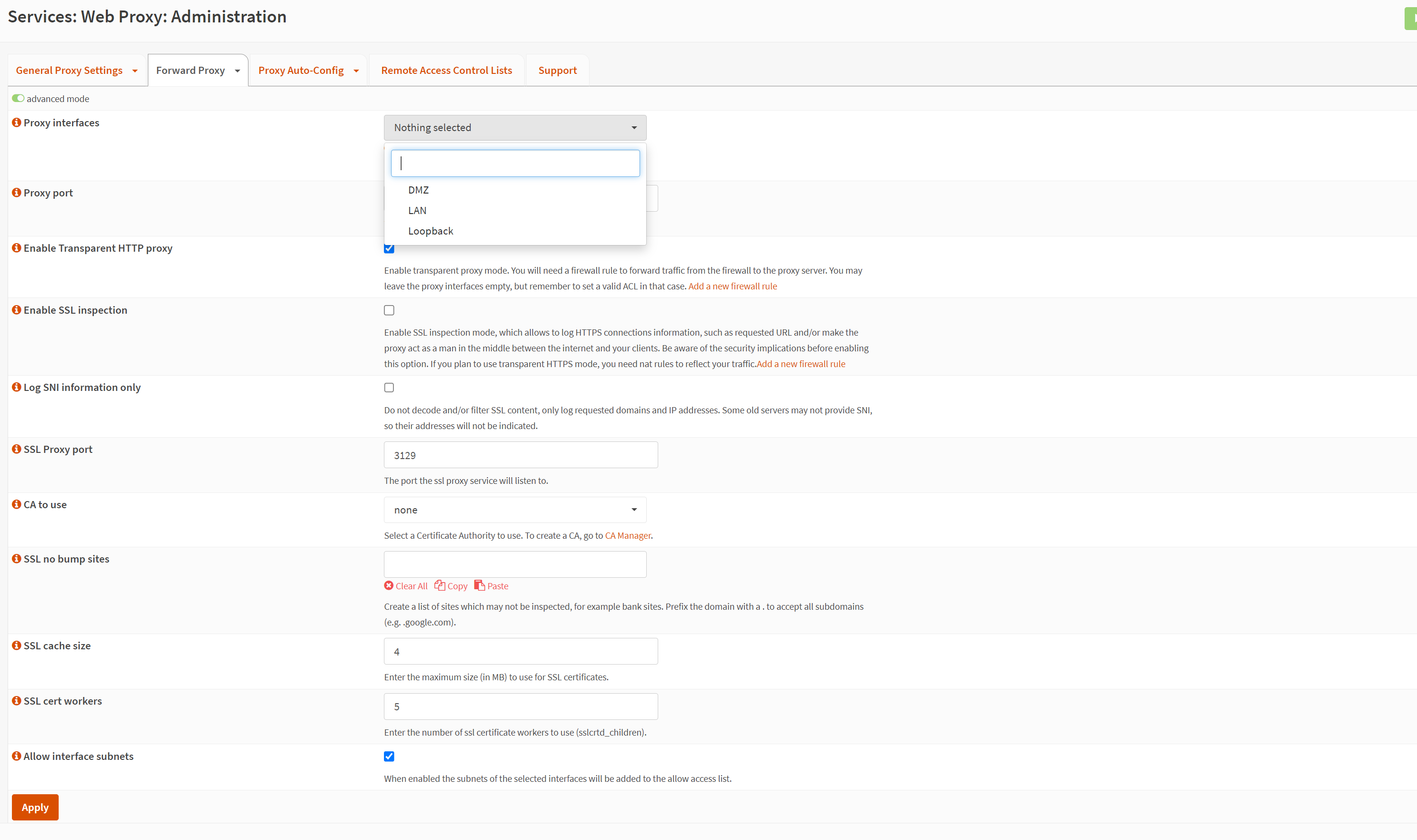The height and width of the screenshot is (840, 1417).
Task: Click info icon beside CA to use
Action: pos(16,504)
